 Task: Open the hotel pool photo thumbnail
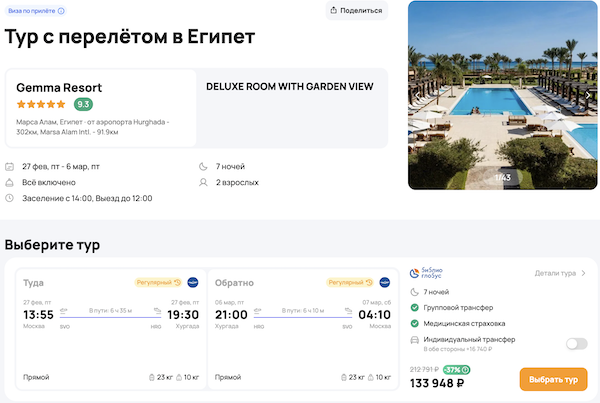500,95
